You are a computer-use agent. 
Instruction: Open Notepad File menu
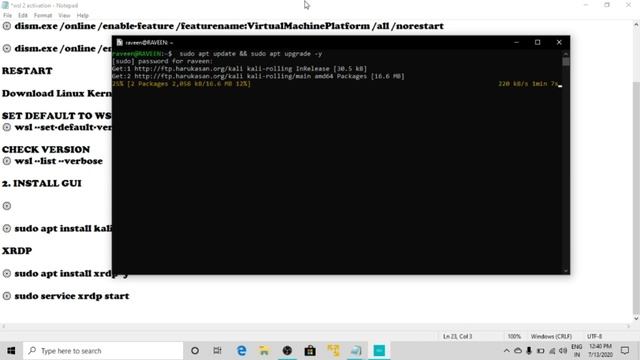(7, 16)
